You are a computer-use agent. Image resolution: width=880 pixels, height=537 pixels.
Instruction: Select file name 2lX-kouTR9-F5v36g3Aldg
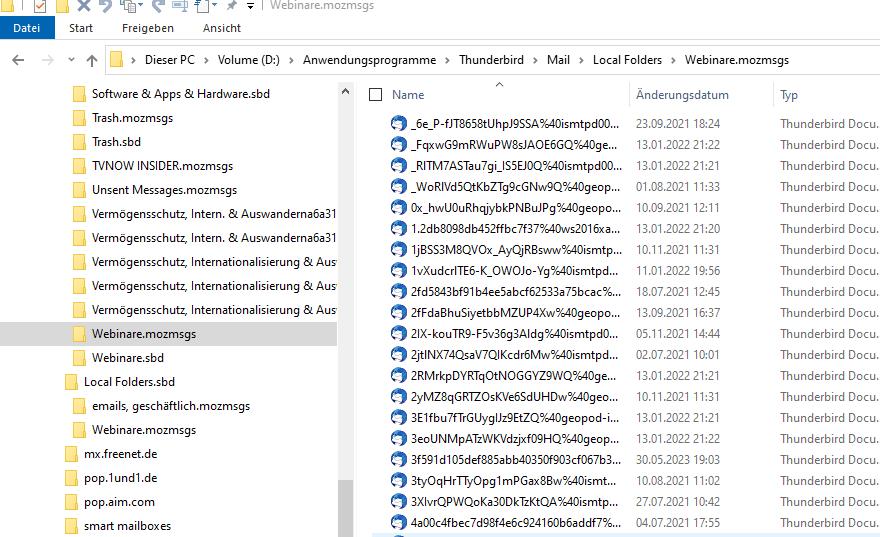tap(514, 334)
